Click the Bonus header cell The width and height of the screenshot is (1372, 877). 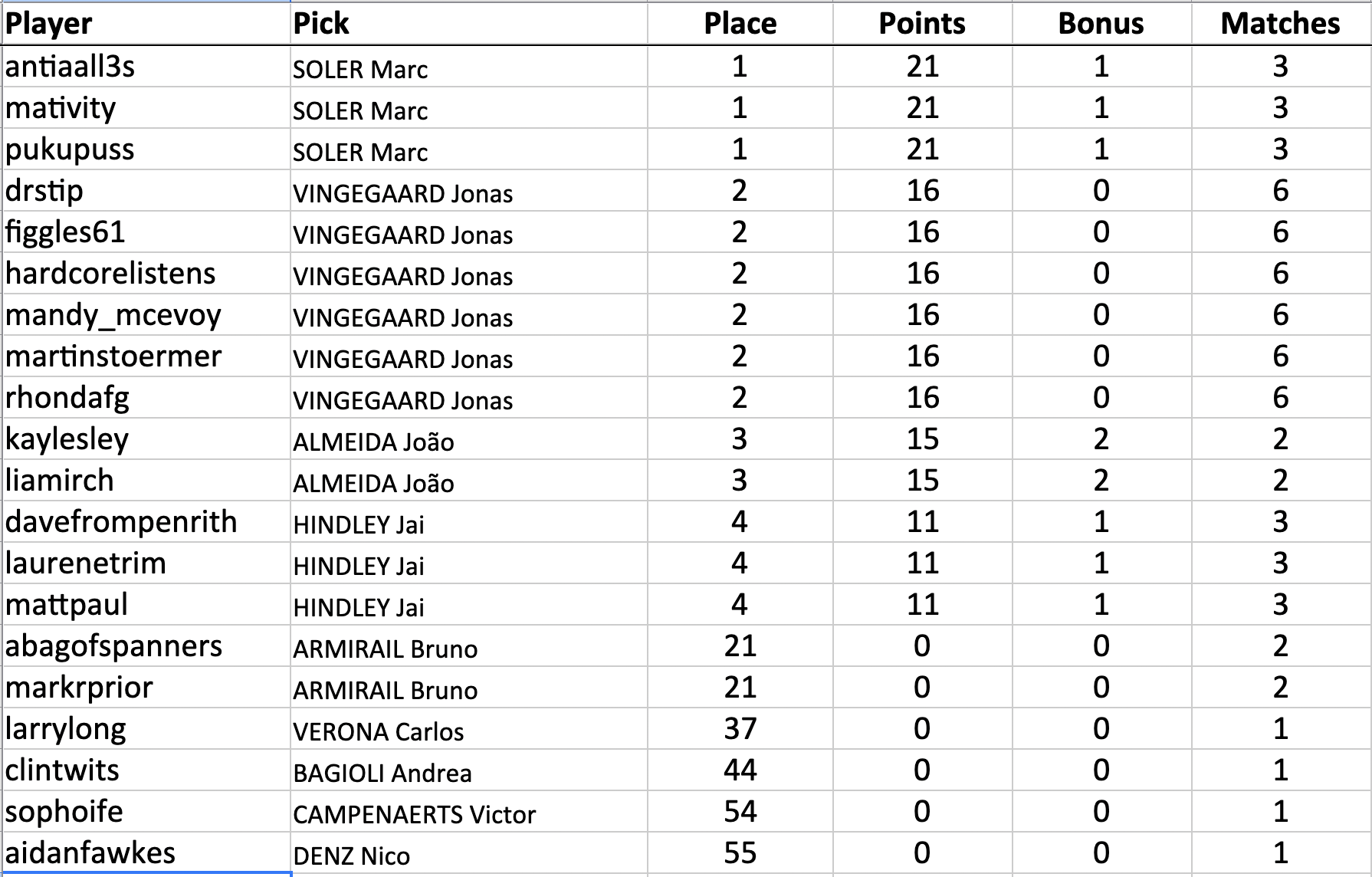1101,24
